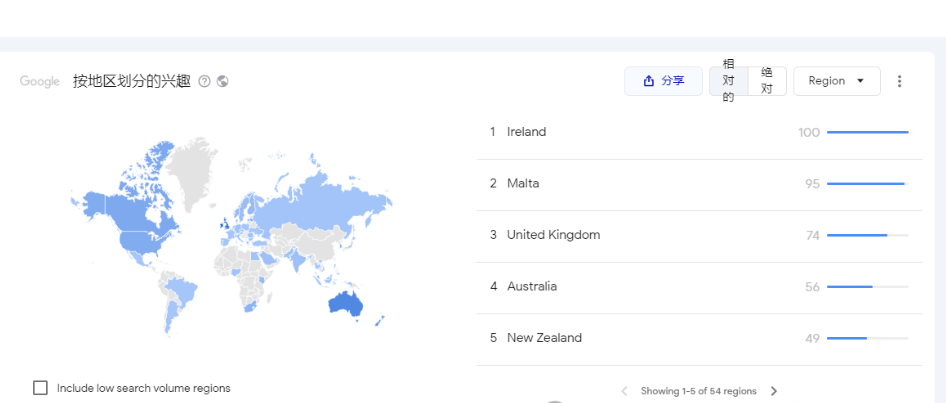Click the globe icon beside the title

(x=222, y=81)
